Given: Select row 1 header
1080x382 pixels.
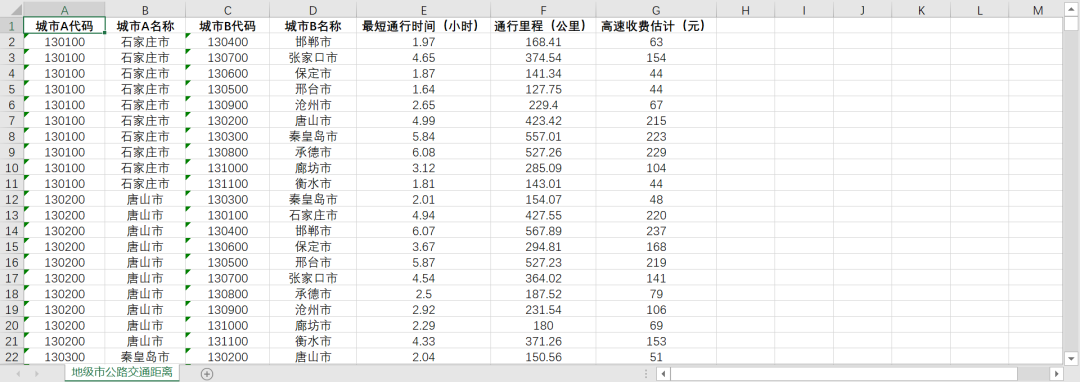Looking at the screenshot, I should tap(12, 26).
